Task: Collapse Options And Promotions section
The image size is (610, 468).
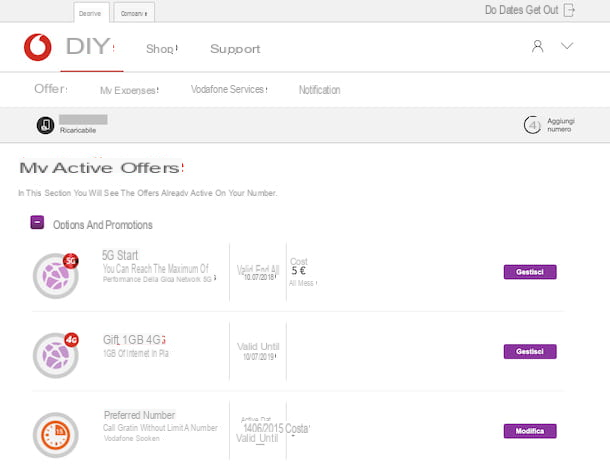Action: click(37, 223)
